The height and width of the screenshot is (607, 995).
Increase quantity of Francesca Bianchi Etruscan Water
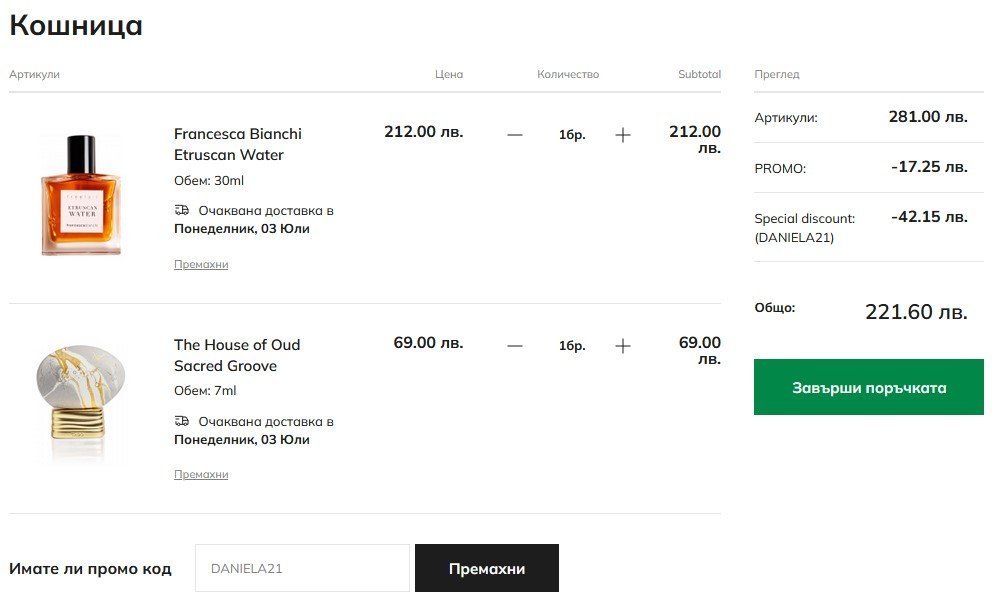(x=623, y=135)
